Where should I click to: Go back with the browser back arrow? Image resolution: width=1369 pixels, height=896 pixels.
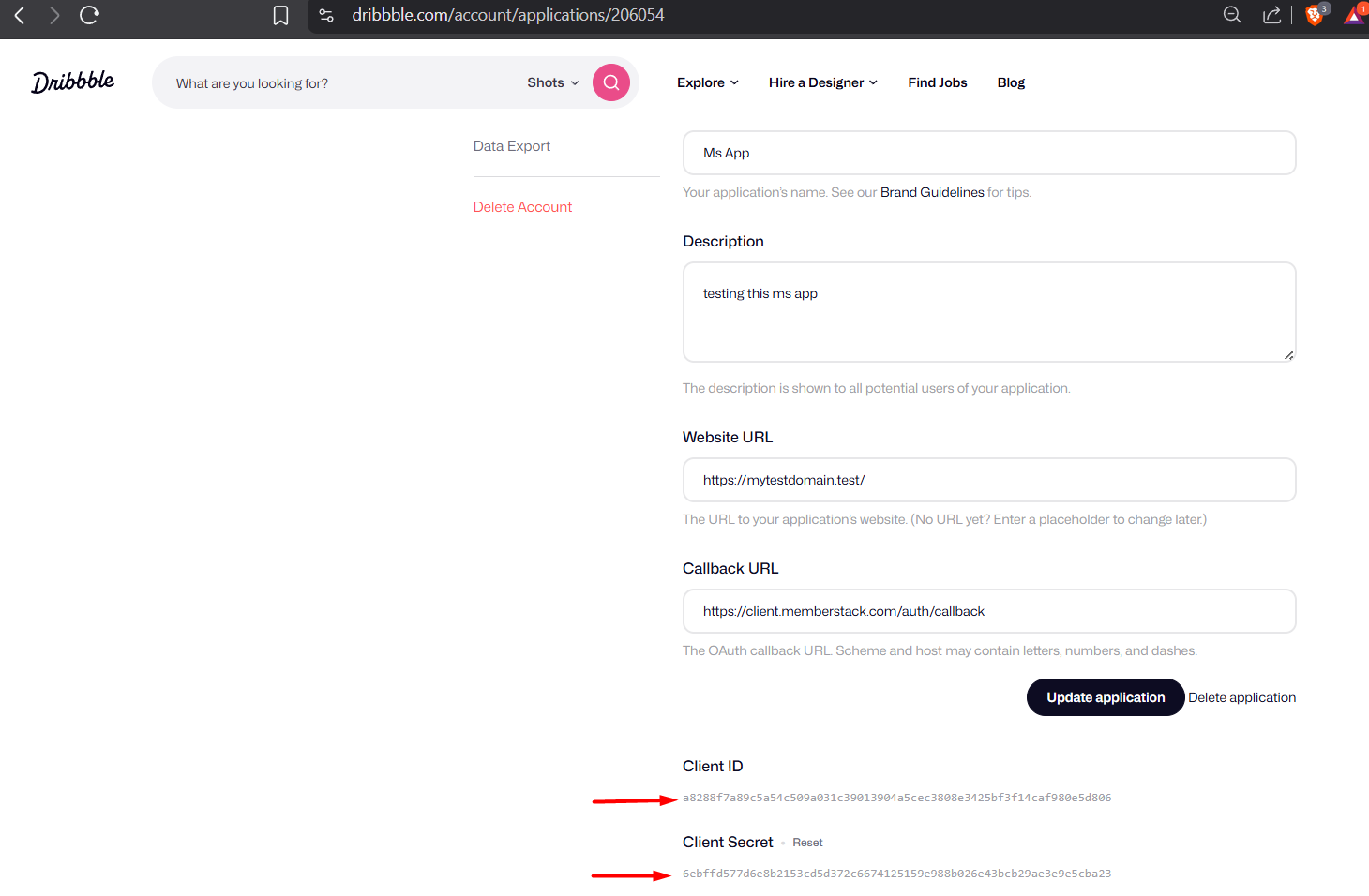20,15
